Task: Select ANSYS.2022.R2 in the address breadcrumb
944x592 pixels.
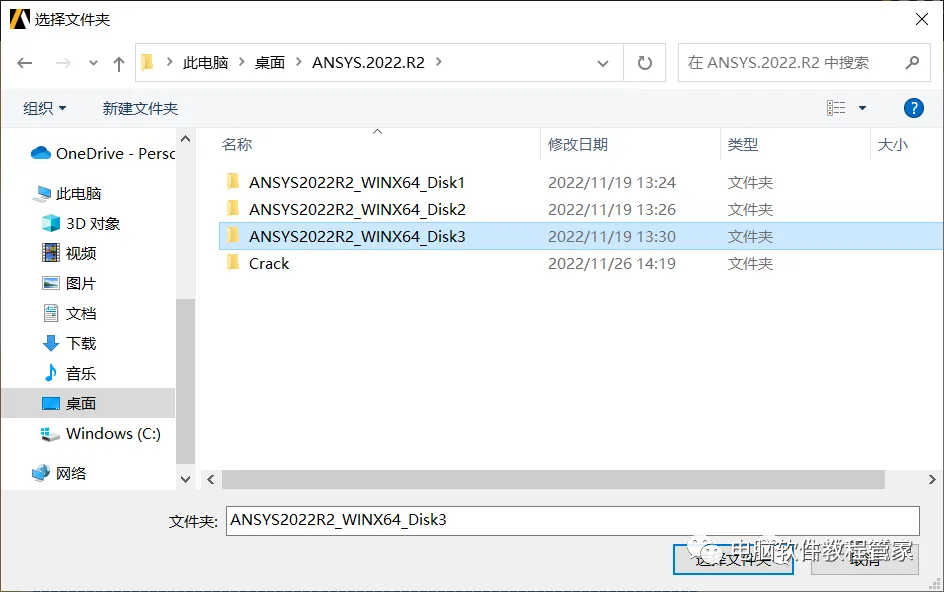Action: coord(368,63)
